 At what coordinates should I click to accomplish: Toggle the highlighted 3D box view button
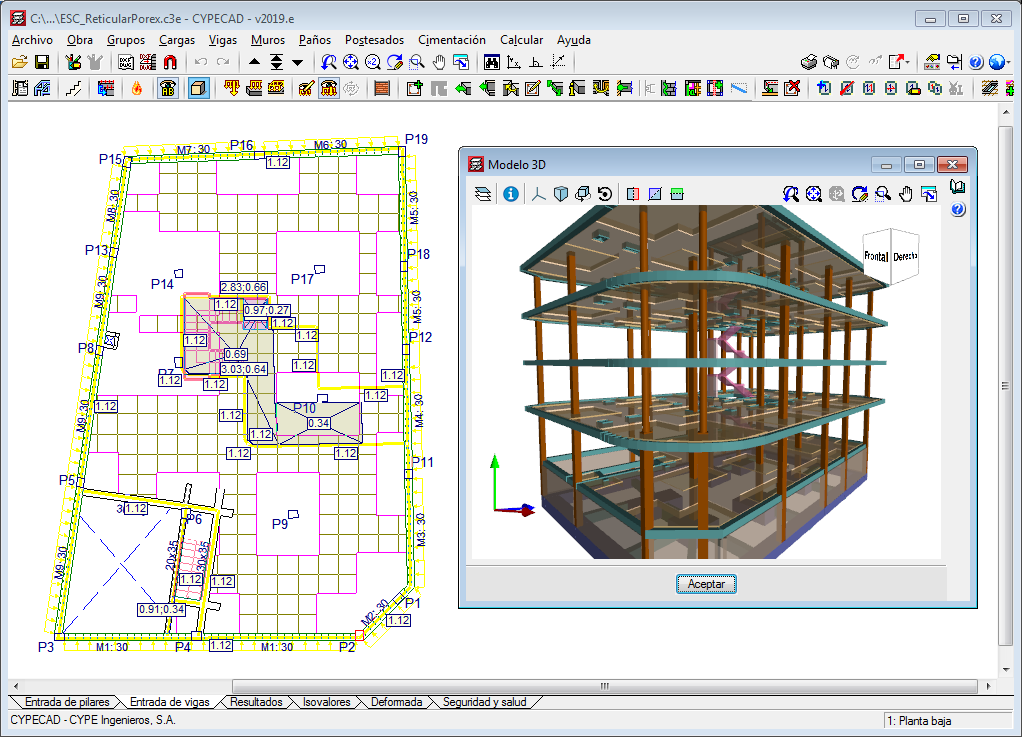pyautogui.click(x=199, y=88)
